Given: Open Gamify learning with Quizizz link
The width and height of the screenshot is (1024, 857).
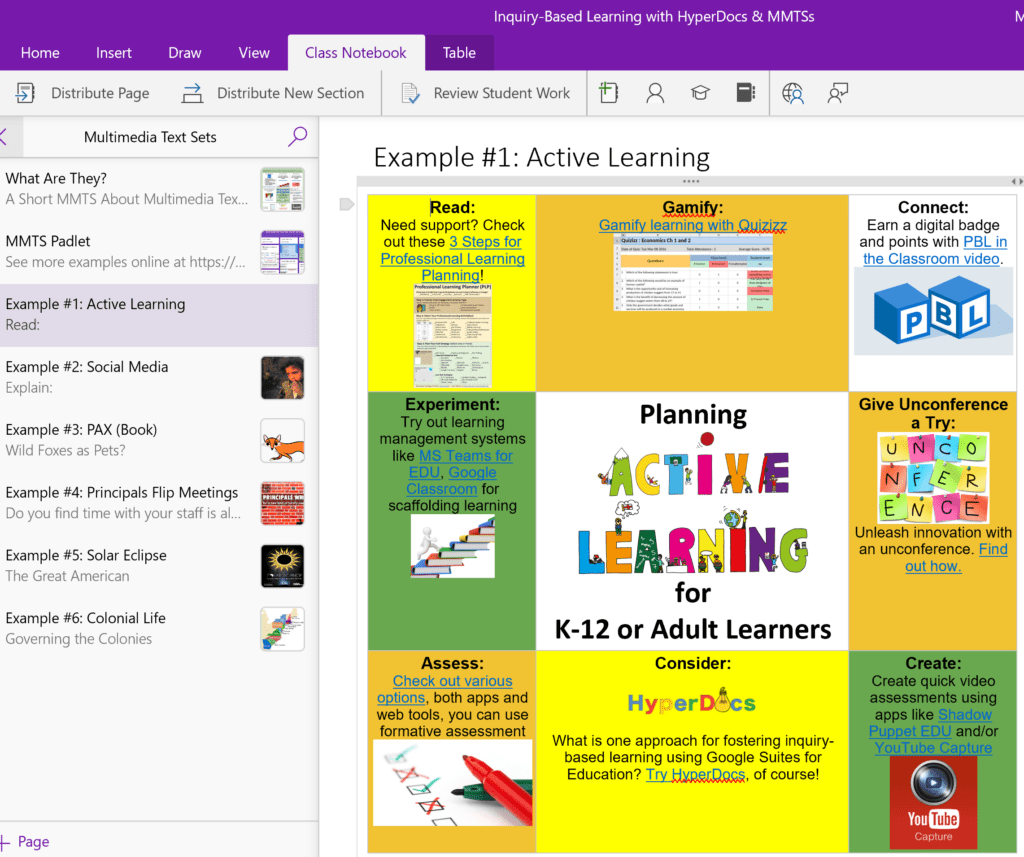Looking at the screenshot, I should [x=692, y=225].
